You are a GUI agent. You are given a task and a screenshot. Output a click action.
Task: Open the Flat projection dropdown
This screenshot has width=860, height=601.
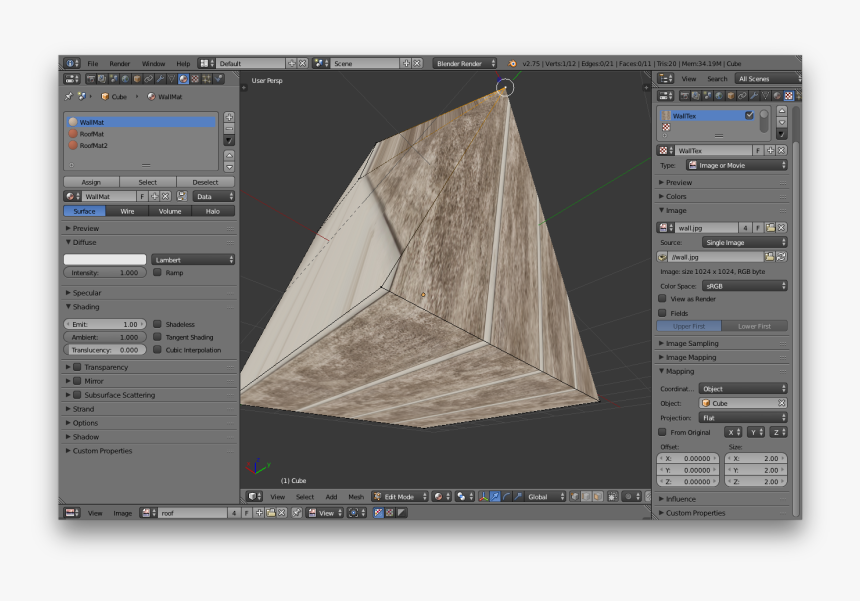[744, 417]
